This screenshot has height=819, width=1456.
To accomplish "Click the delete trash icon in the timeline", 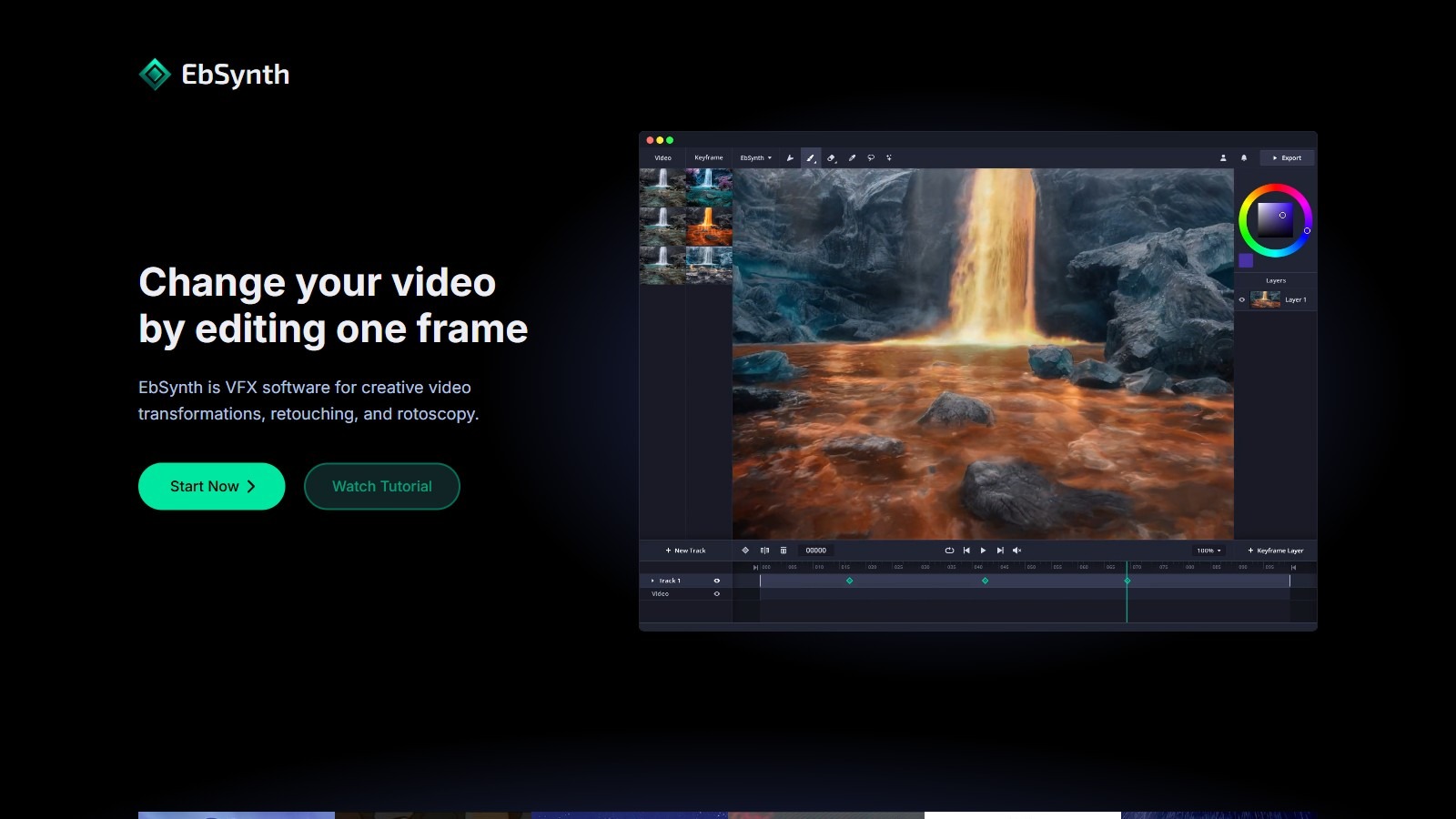I will point(784,551).
